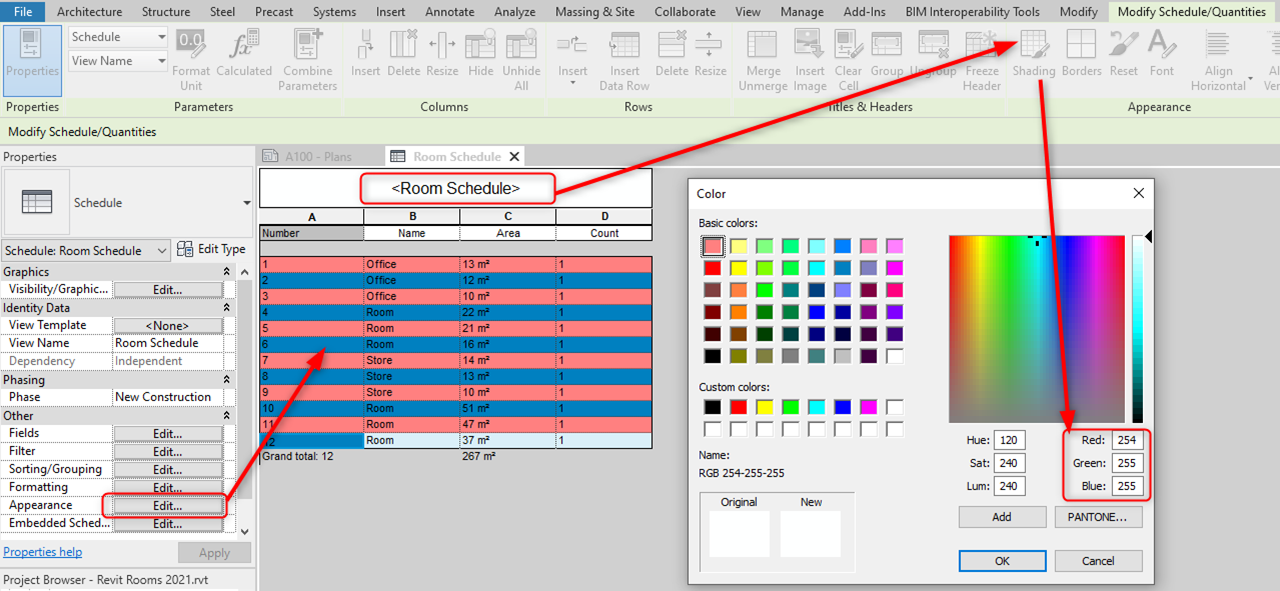This screenshot has height=591, width=1280.
Task: Select the Font icon in Appearance panel
Action: [x=1161, y=46]
